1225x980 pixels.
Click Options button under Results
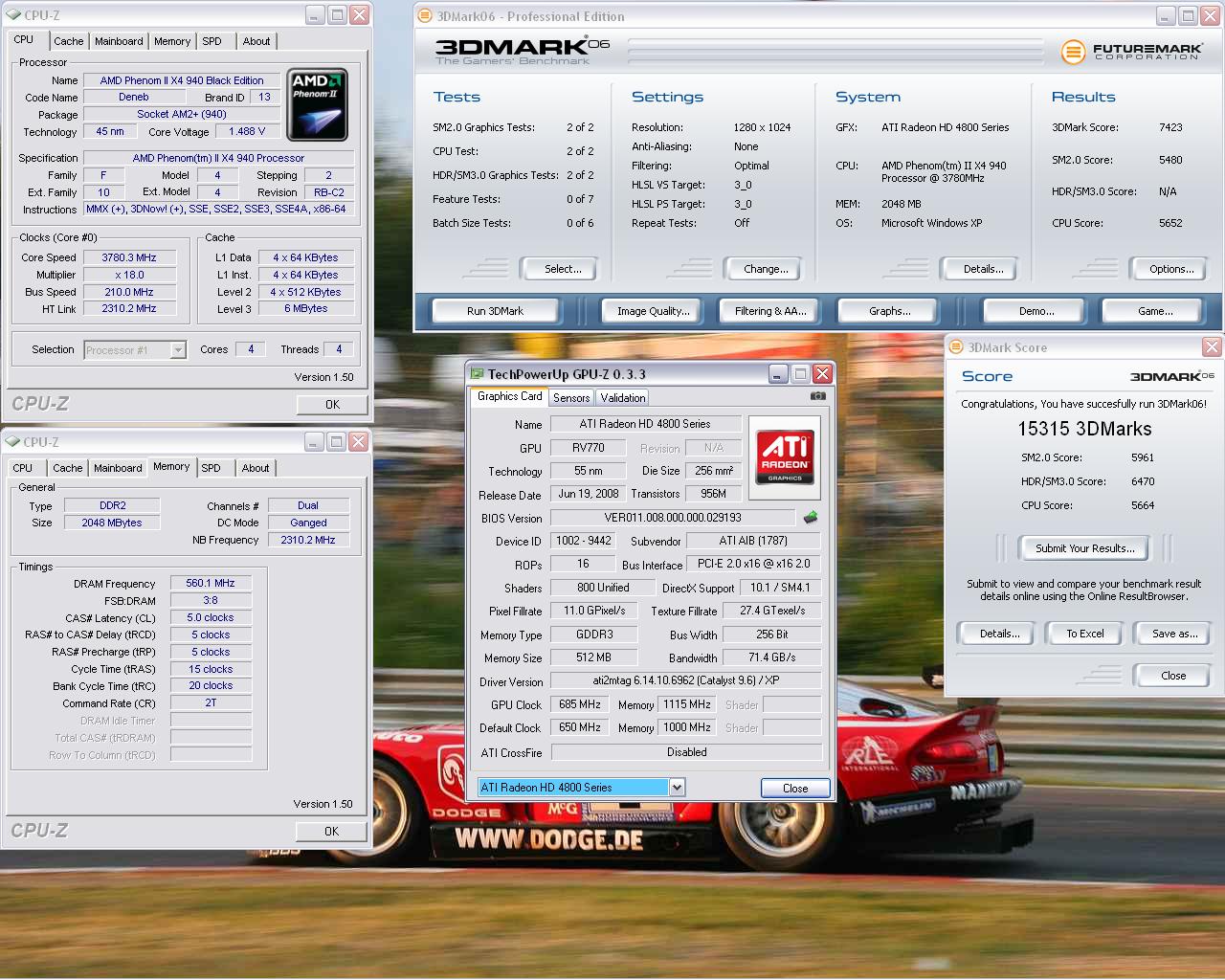pos(1171,269)
